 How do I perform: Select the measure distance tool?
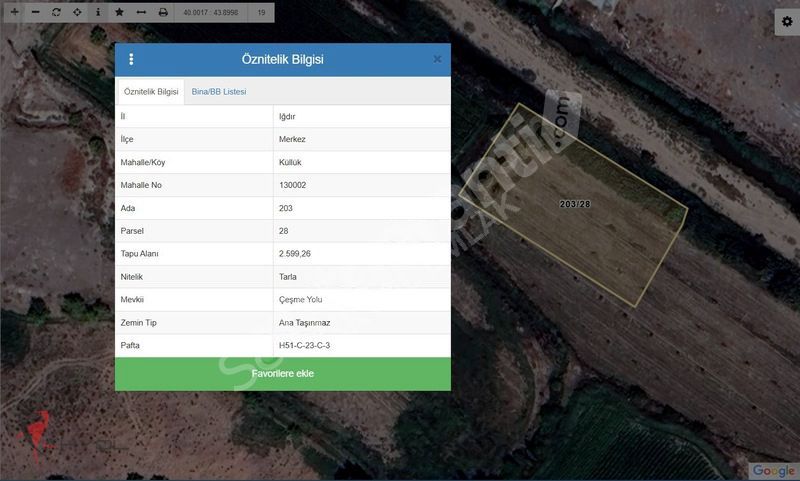point(141,12)
